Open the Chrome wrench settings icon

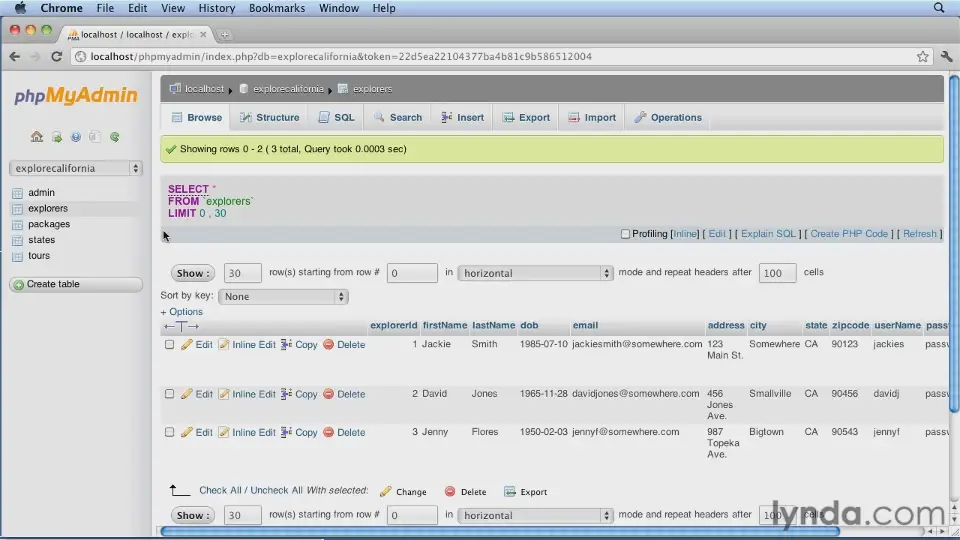coord(947,56)
